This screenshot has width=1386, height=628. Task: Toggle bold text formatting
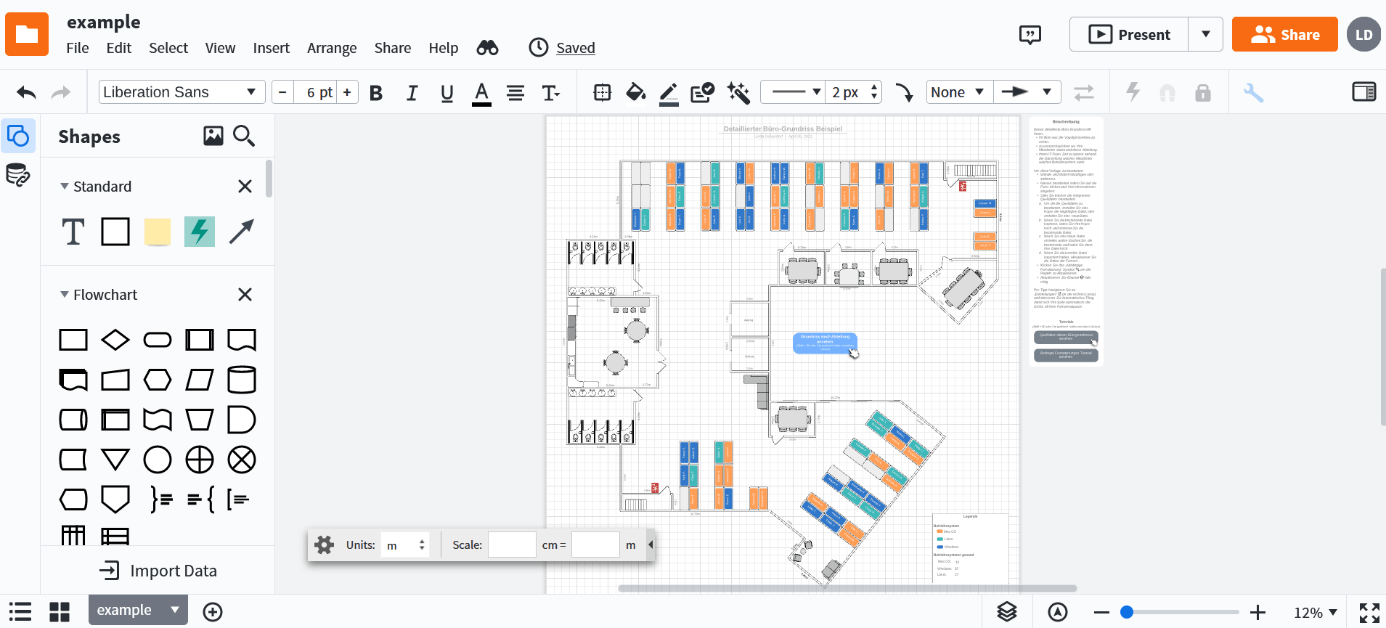[x=376, y=91]
